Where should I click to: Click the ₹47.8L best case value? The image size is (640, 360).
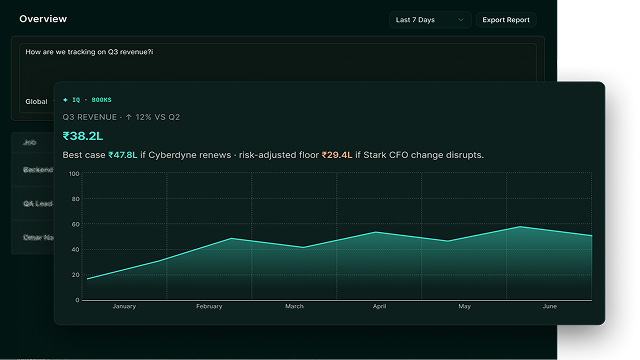122,155
